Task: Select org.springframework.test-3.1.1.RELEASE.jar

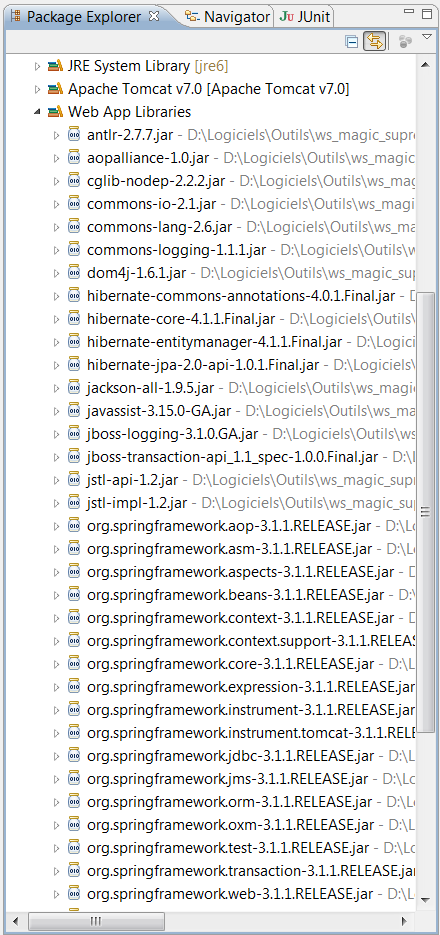Action: tap(228, 847)
